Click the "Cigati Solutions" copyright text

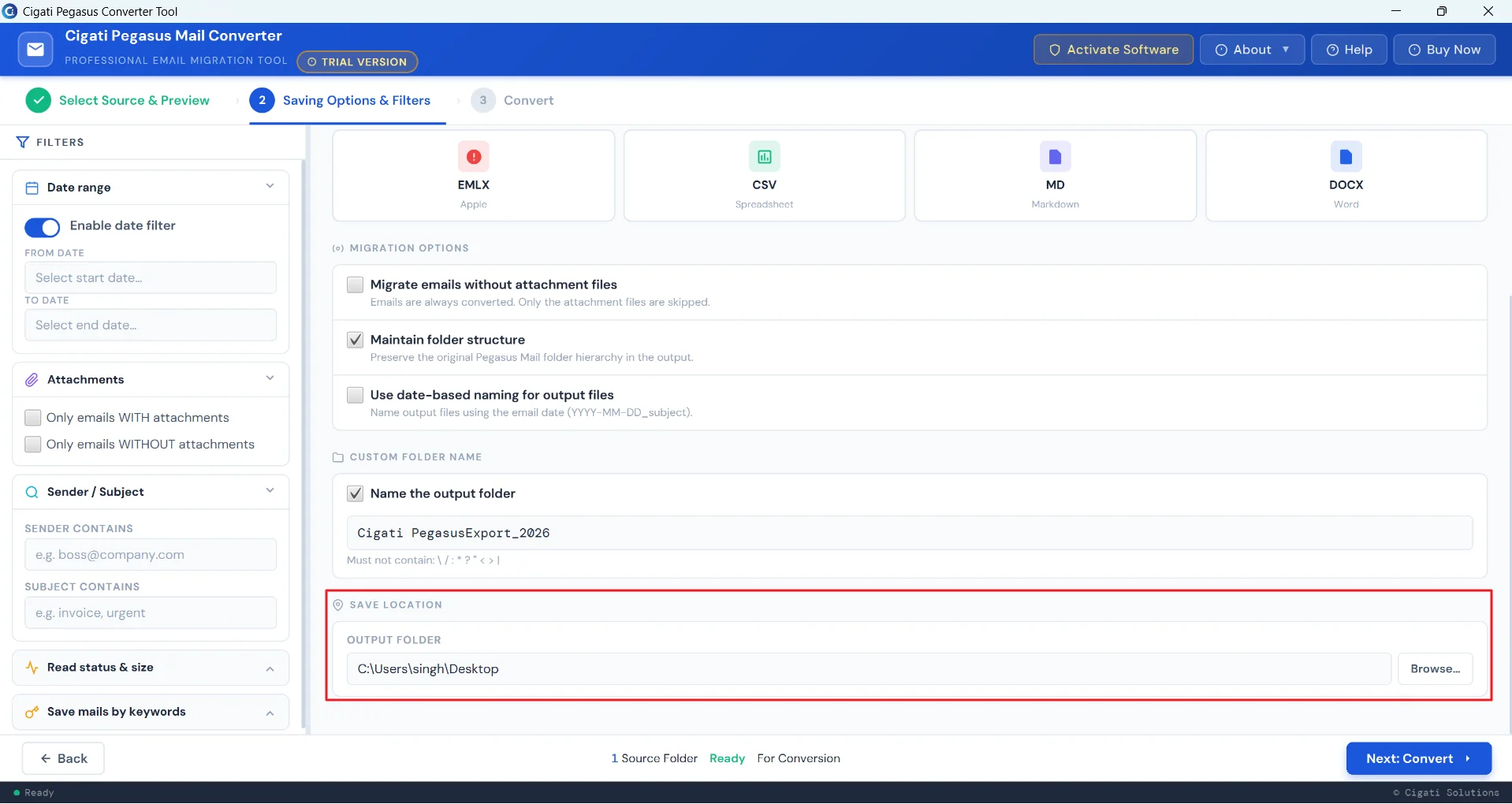pos(1446,793)
